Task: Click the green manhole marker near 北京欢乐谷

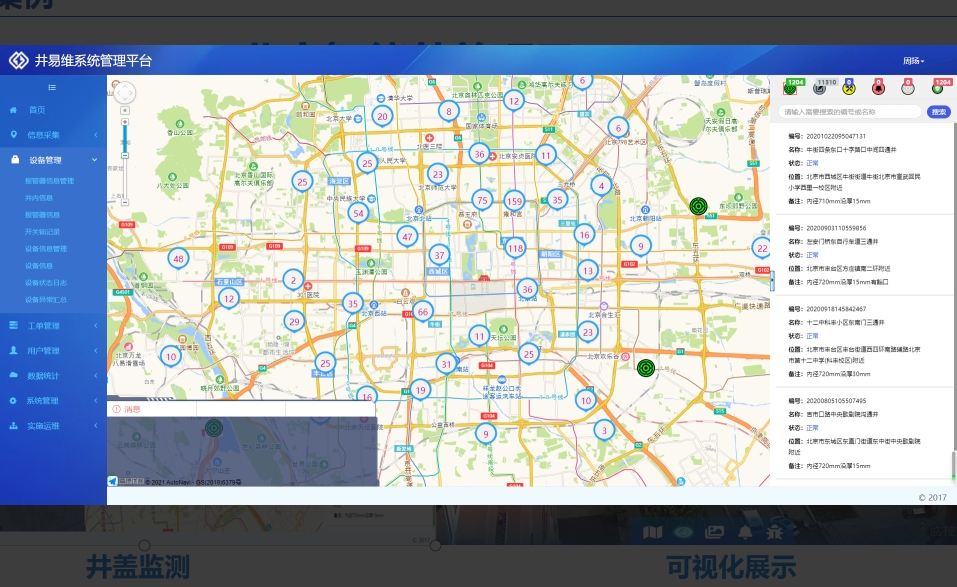Action: coord(646,368)
